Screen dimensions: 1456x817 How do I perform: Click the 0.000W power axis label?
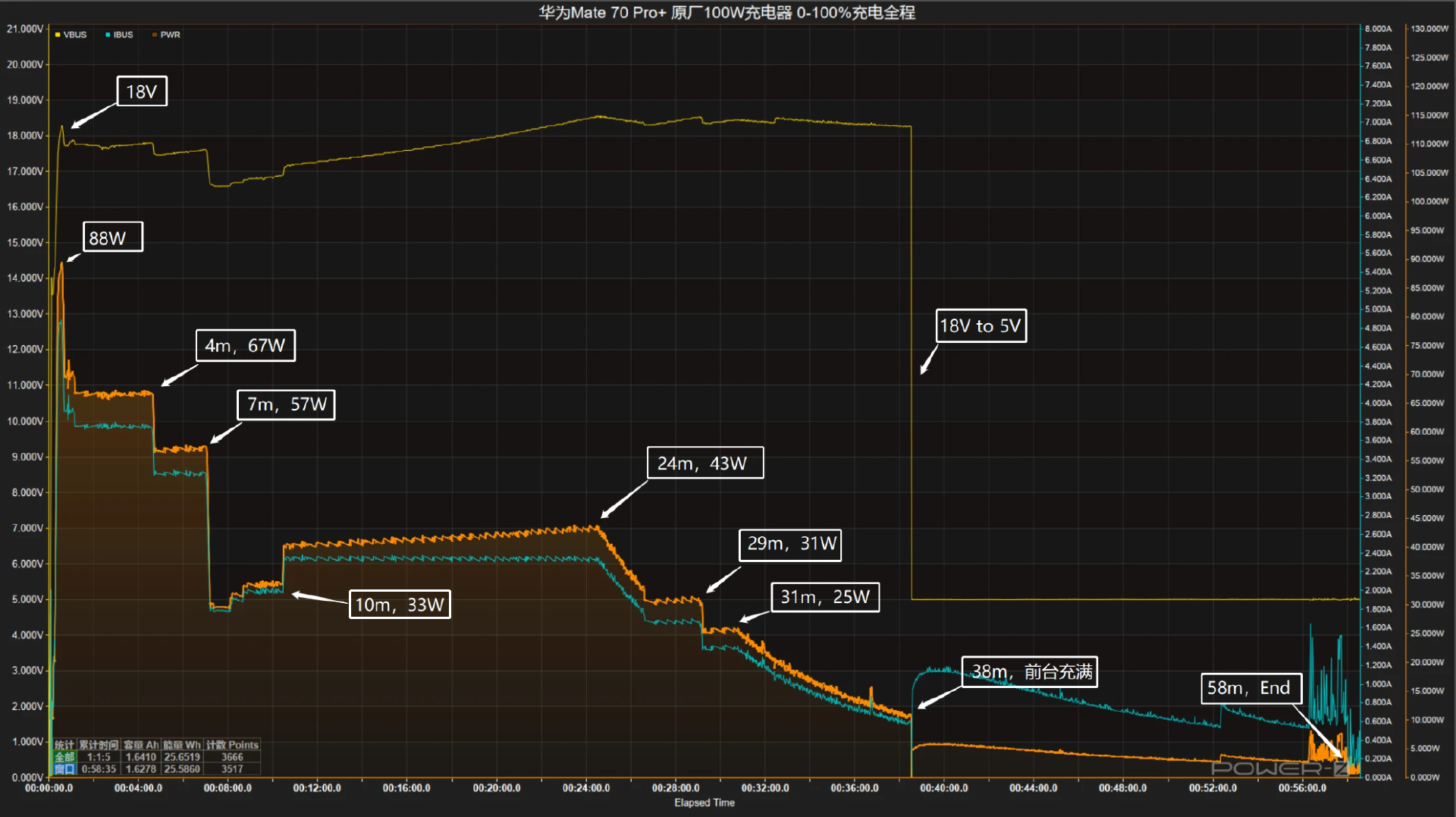point(1426,778)
